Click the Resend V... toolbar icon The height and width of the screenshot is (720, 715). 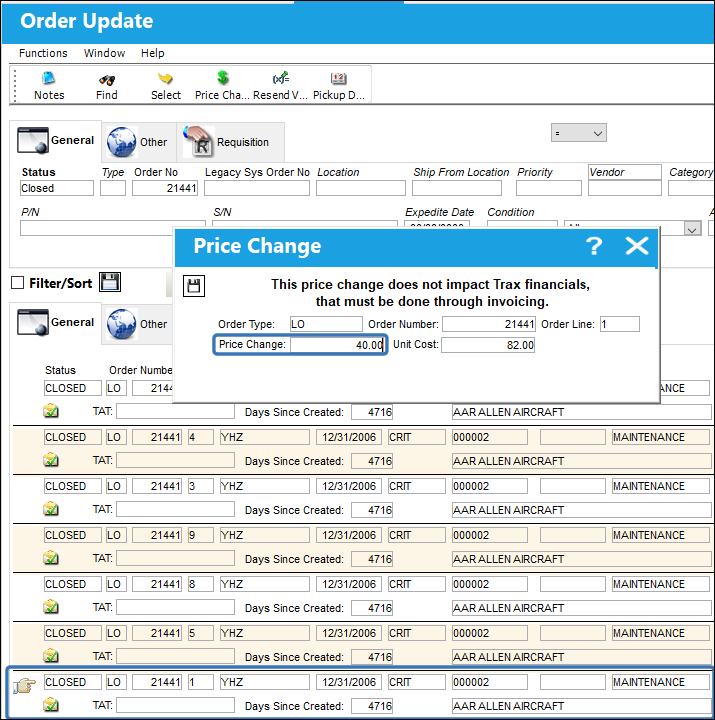point(280,78)
